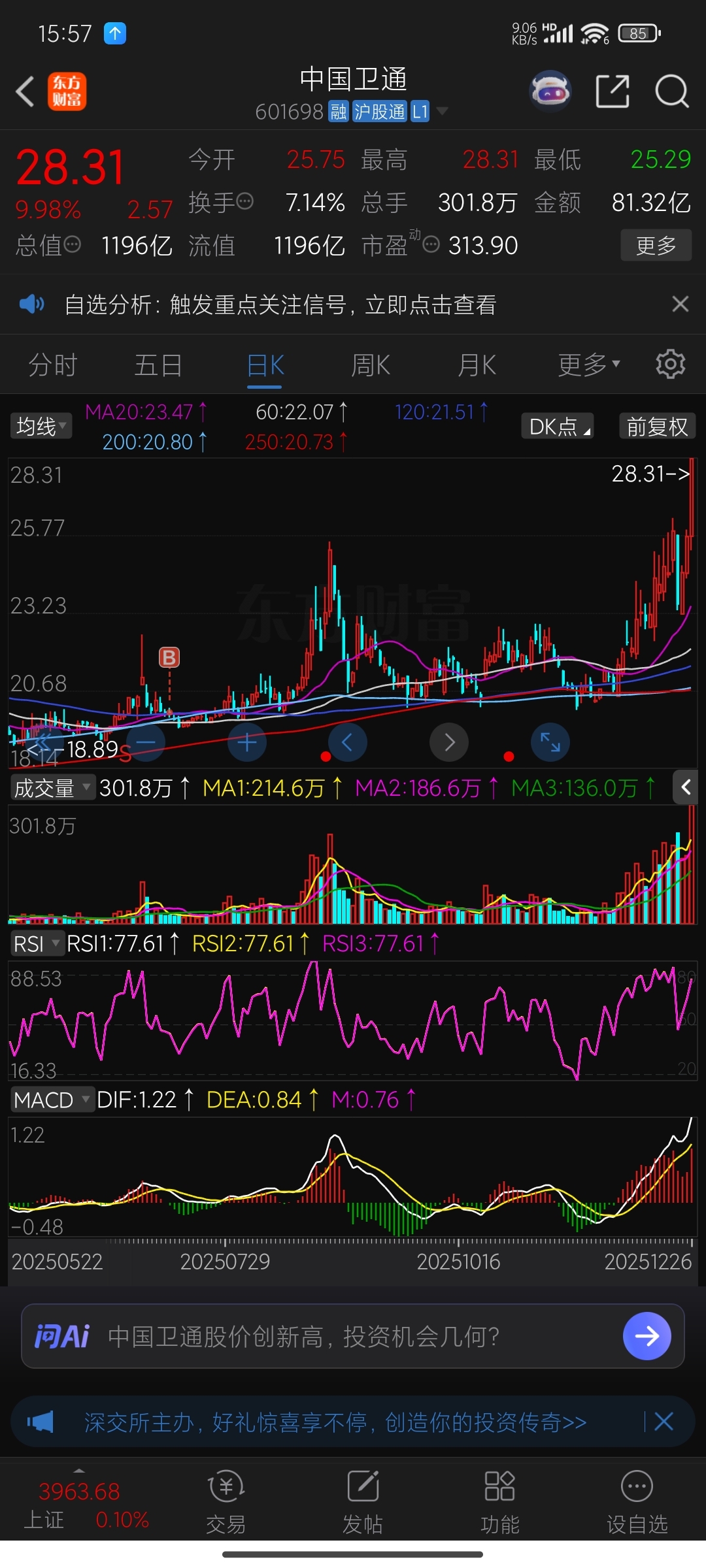Expand chart to fullscreen
The height and width of the screenshot is (1568, 706).
[550, 742]
